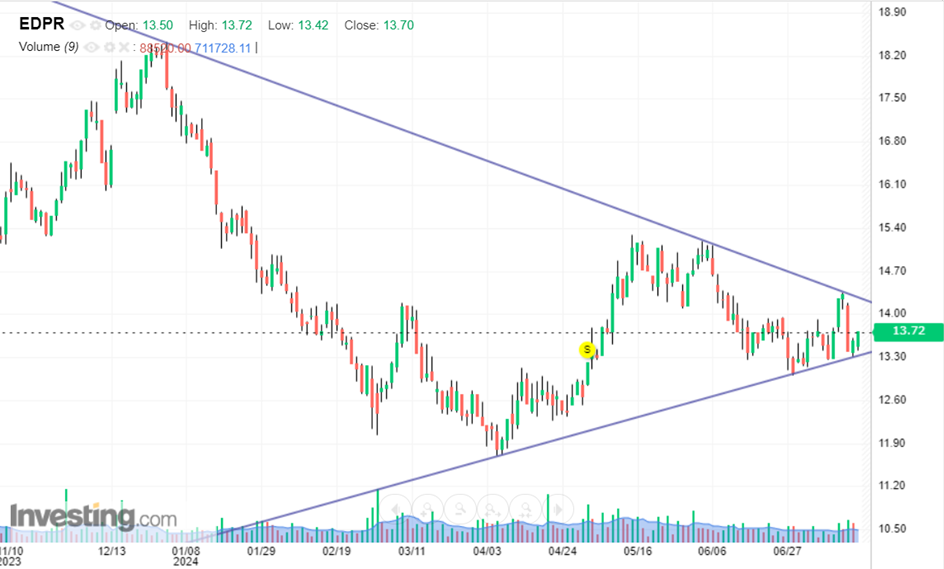Click the 03/11 date axis label
944x569 pixels.
[412, 551]
